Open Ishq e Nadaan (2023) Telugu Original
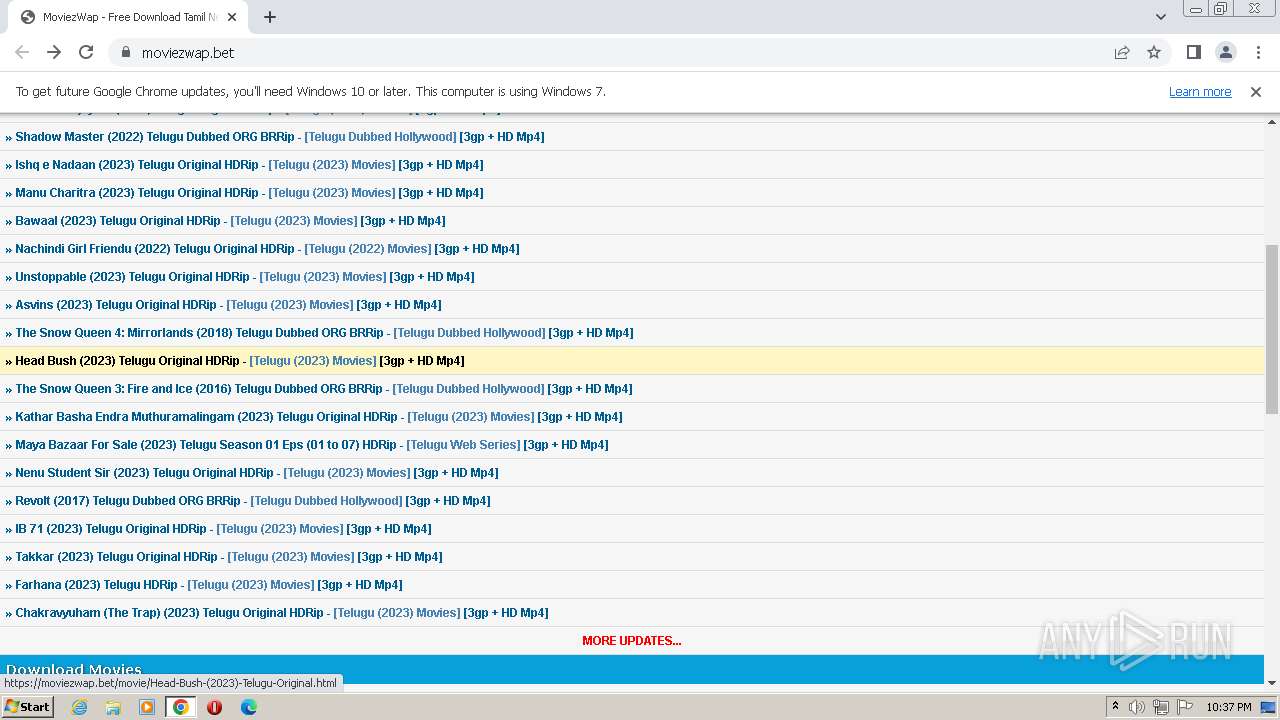The height and width of the screenshot is (720, 1280). point(137,165)
